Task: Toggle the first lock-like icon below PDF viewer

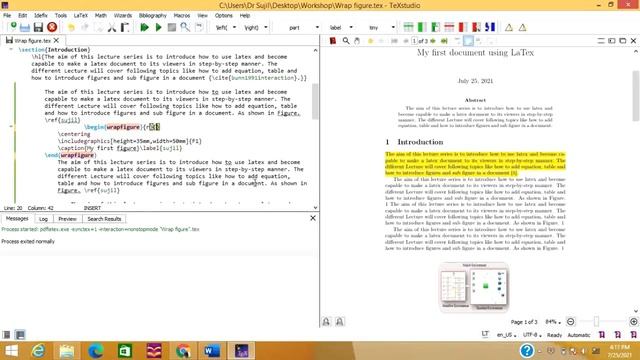Action: (x=326, y=322)
